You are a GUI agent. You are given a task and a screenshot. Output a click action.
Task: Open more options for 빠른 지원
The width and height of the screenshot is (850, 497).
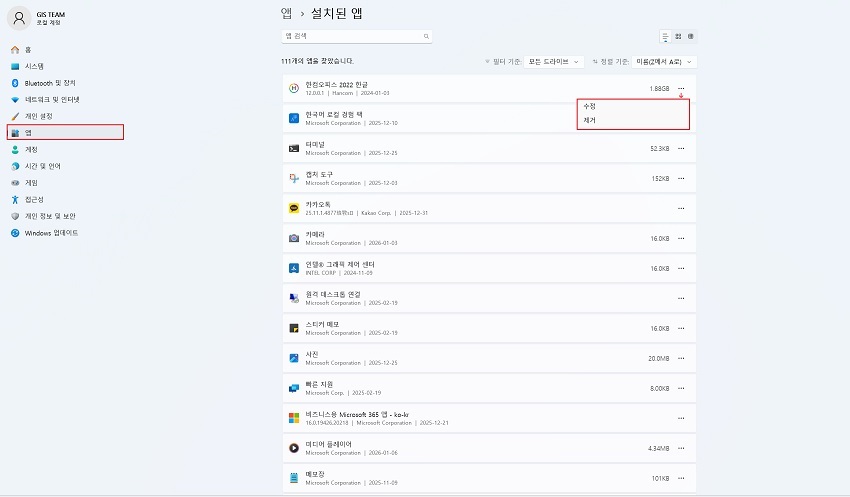coord(681,388)
